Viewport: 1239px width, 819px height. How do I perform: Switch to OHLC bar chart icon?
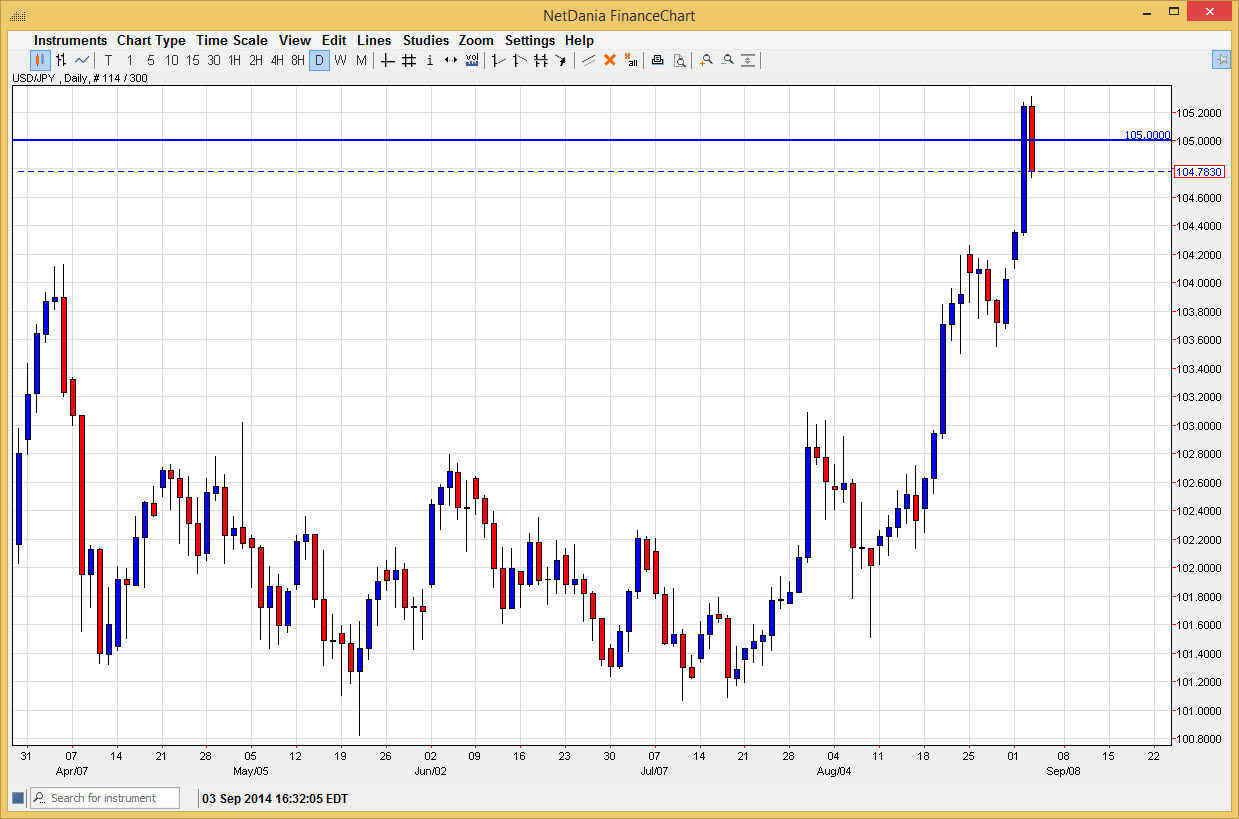[x=61, y=60]
